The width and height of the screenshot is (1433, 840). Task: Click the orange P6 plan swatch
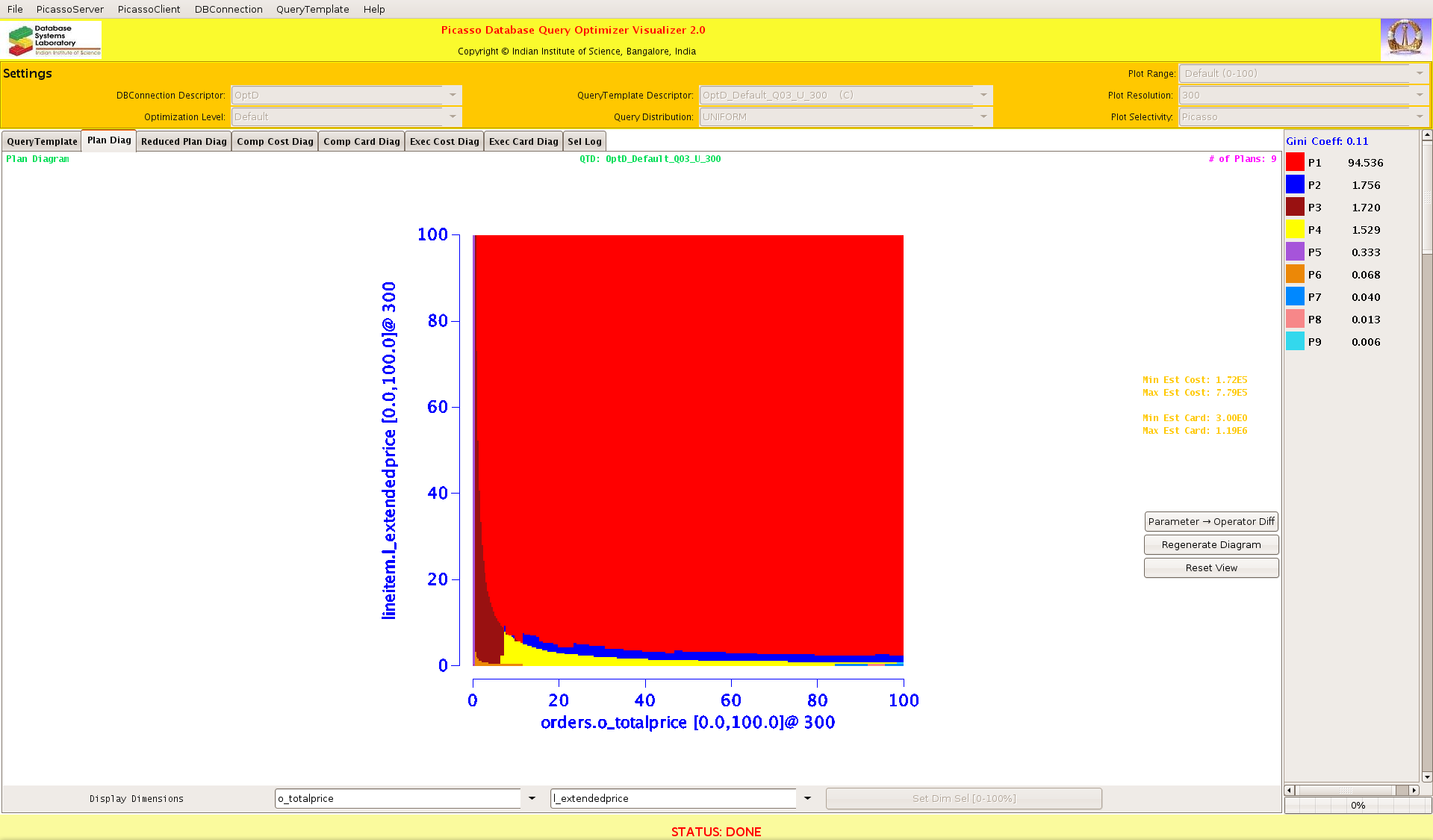click(x=1295, y=275)
